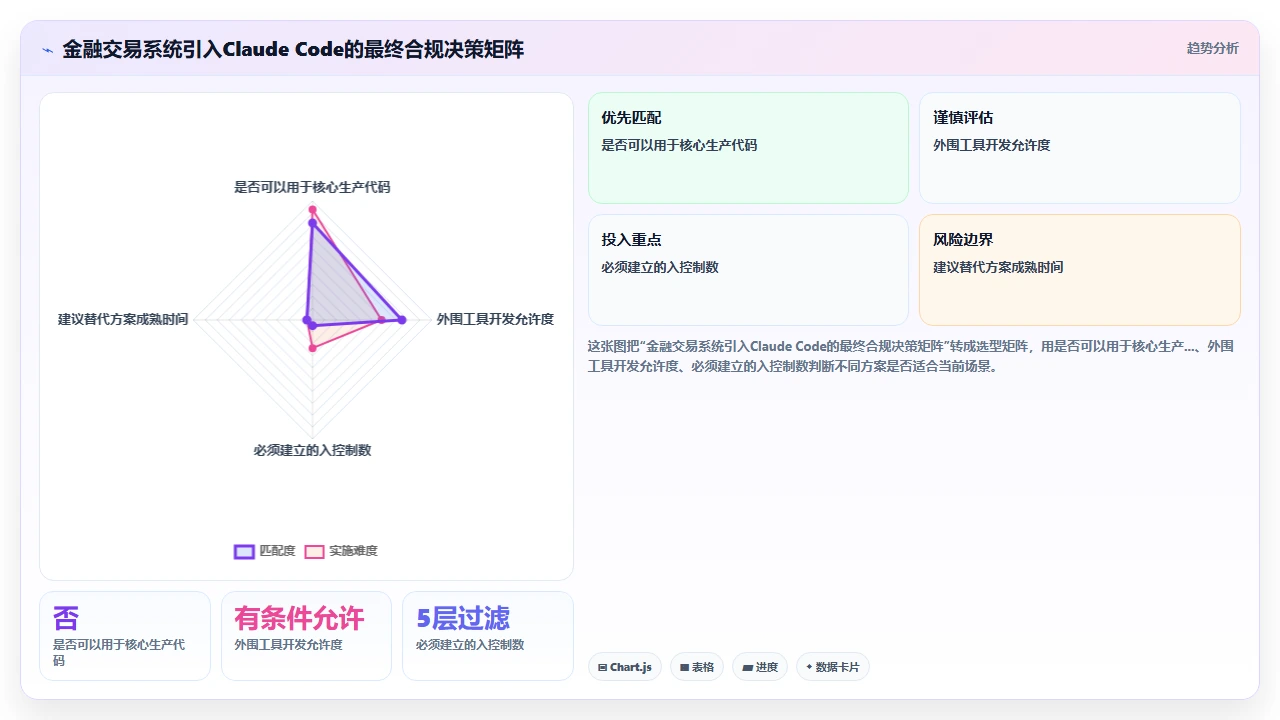Click the pink data point at radar top
This screenshot has height=720, width=1280.
[312, 209]
